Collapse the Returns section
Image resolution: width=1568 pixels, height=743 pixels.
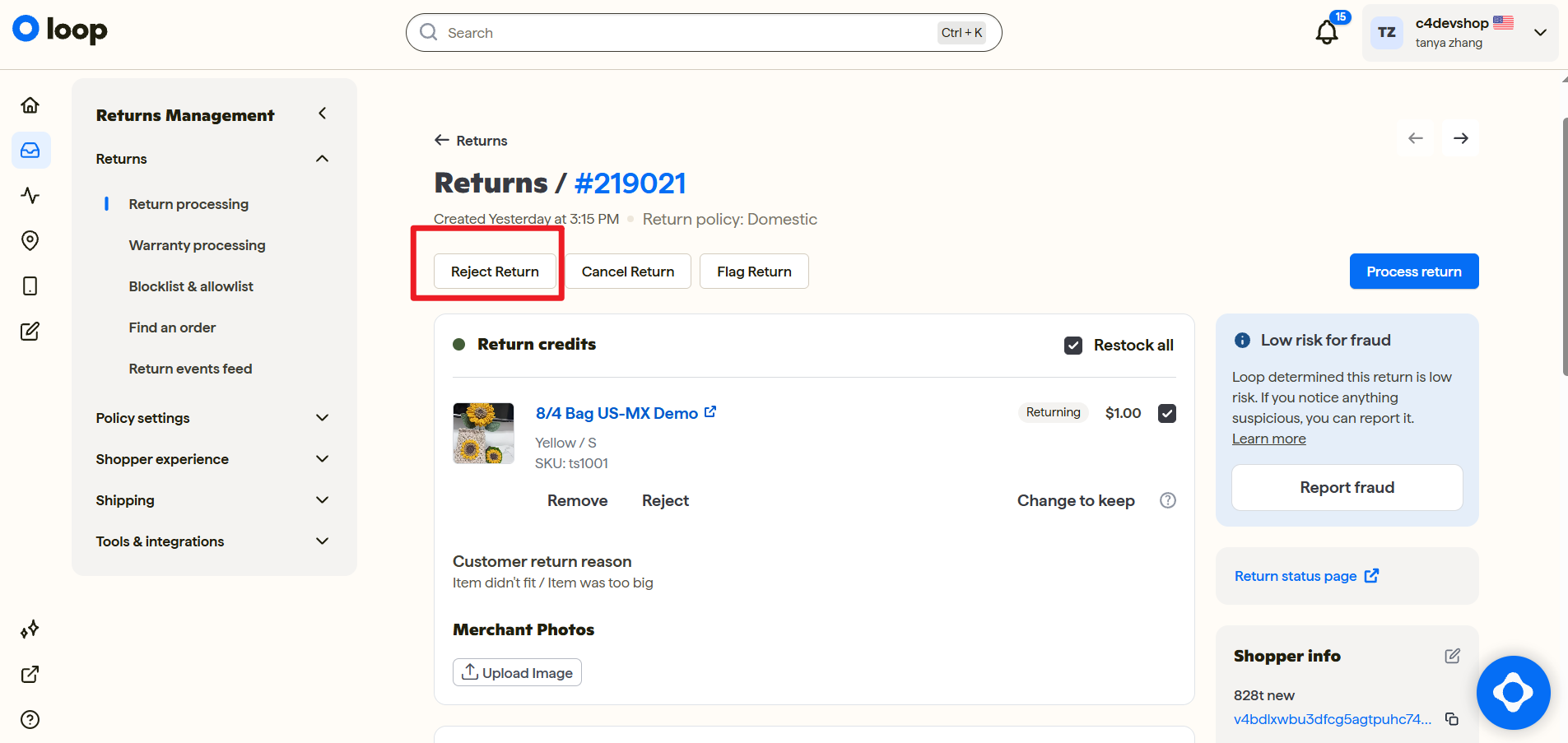[x=323, y=159]
